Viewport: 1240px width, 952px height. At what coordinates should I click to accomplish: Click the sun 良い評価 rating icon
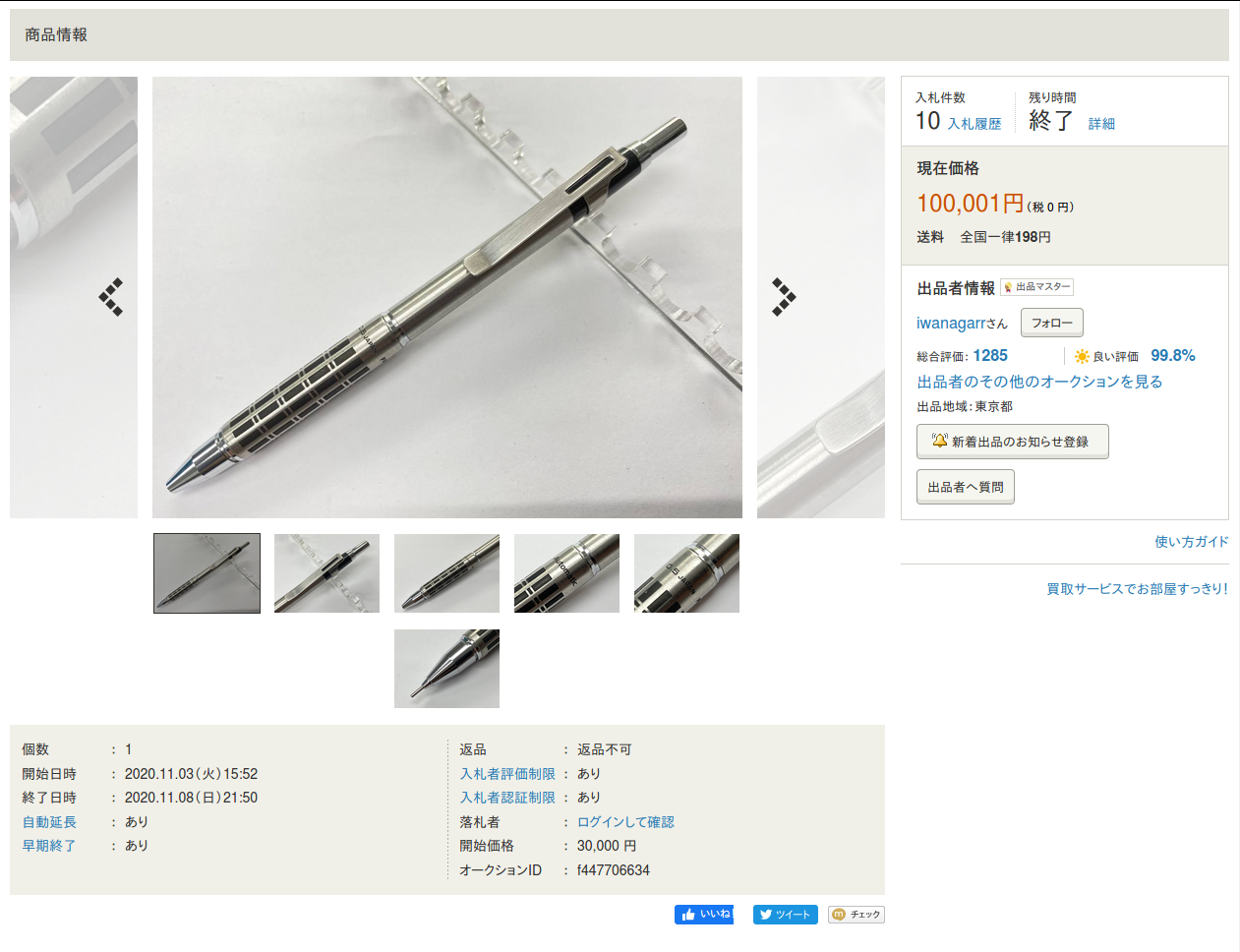point(1082,356)
